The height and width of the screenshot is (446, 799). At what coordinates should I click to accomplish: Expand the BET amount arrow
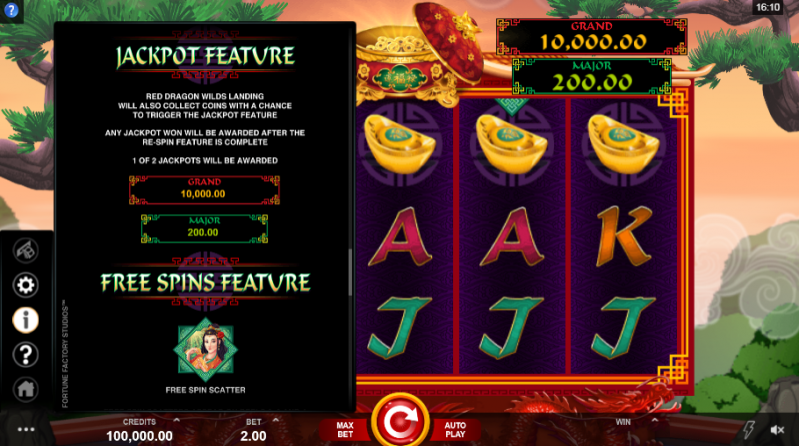click(276, 421)
